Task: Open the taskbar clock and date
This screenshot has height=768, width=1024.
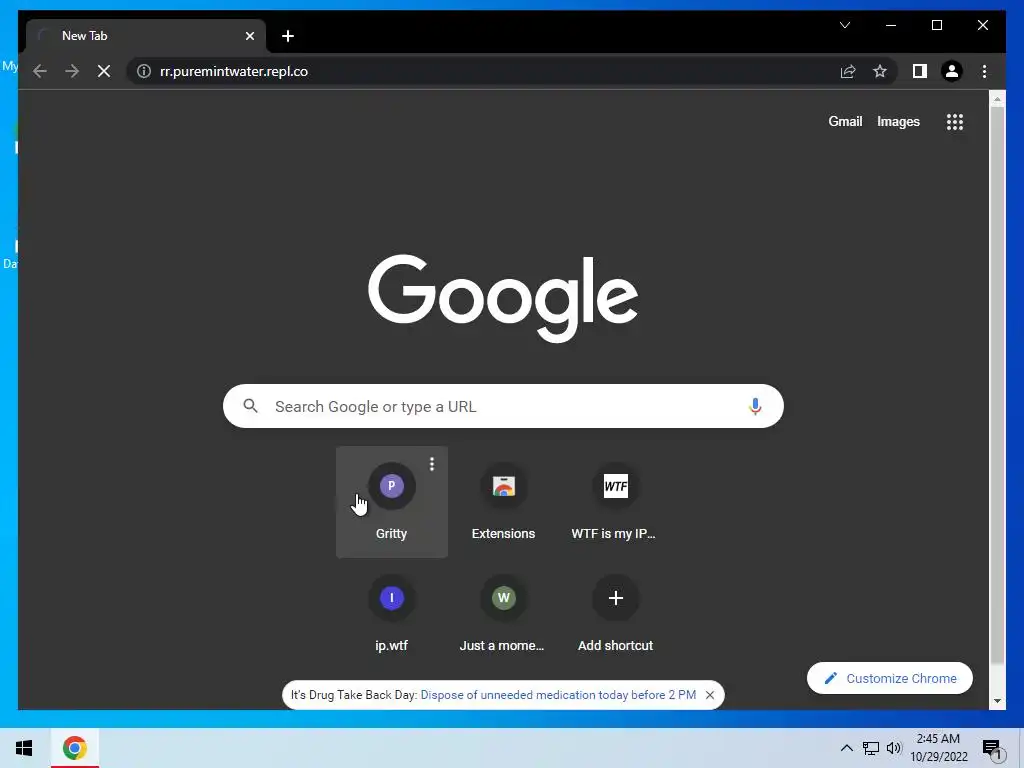Action: tap(938, 748)
